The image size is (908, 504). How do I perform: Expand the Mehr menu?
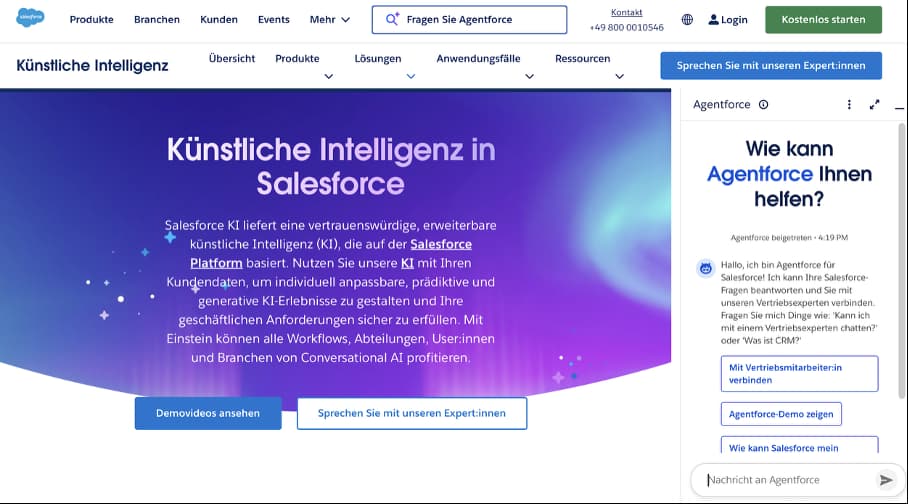[329, 20]
